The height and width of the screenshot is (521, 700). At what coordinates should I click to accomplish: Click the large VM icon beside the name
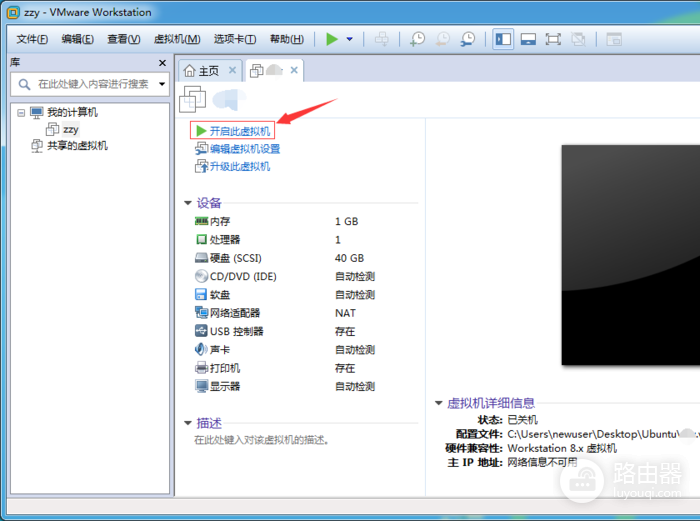pos(192,99)
